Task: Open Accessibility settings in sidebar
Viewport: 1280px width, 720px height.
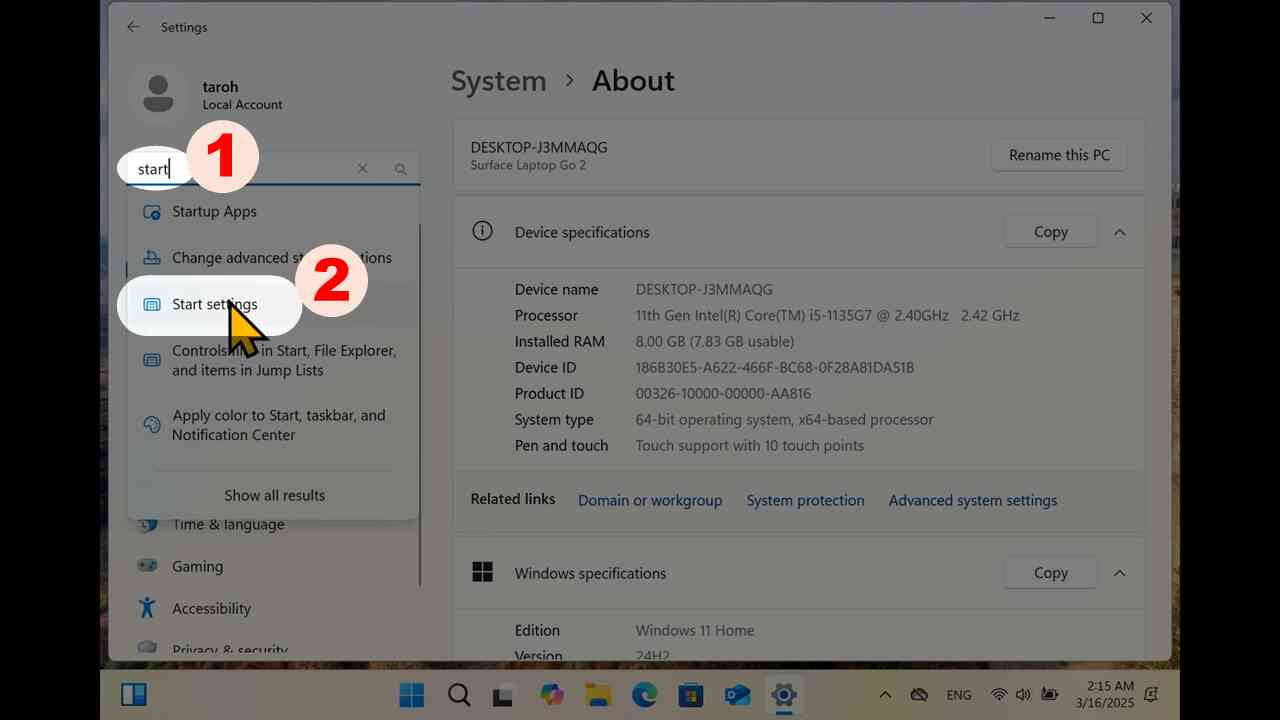Action: [210, 608]
